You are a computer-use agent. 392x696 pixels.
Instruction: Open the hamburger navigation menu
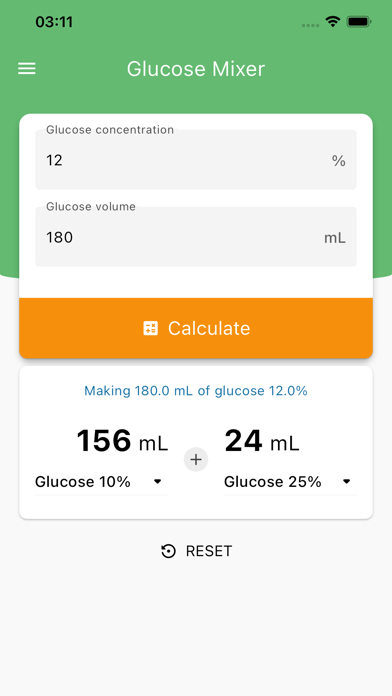[x=27, y=69]
